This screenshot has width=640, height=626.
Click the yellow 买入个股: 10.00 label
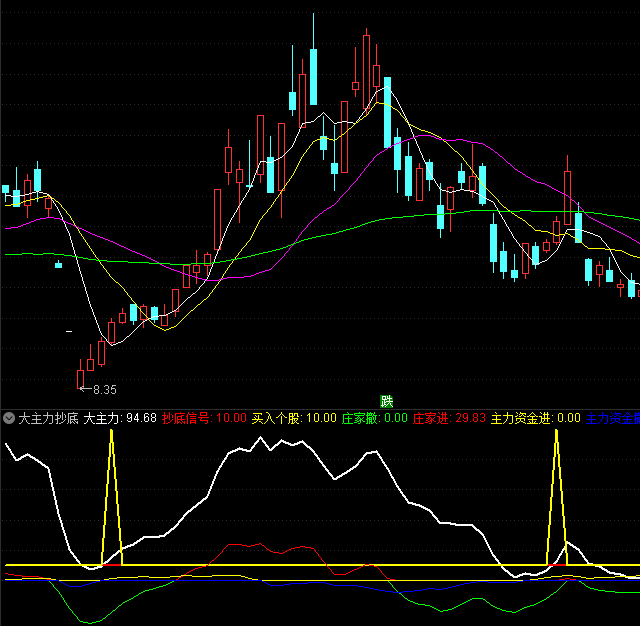tap(294, 418)
